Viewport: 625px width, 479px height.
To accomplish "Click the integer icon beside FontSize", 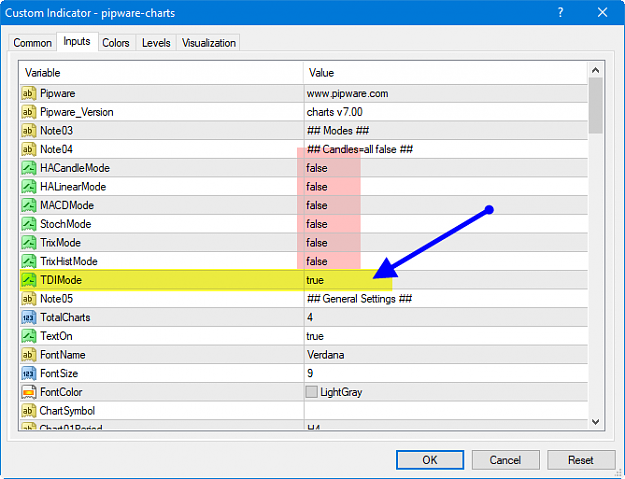I will coord(28,373).
